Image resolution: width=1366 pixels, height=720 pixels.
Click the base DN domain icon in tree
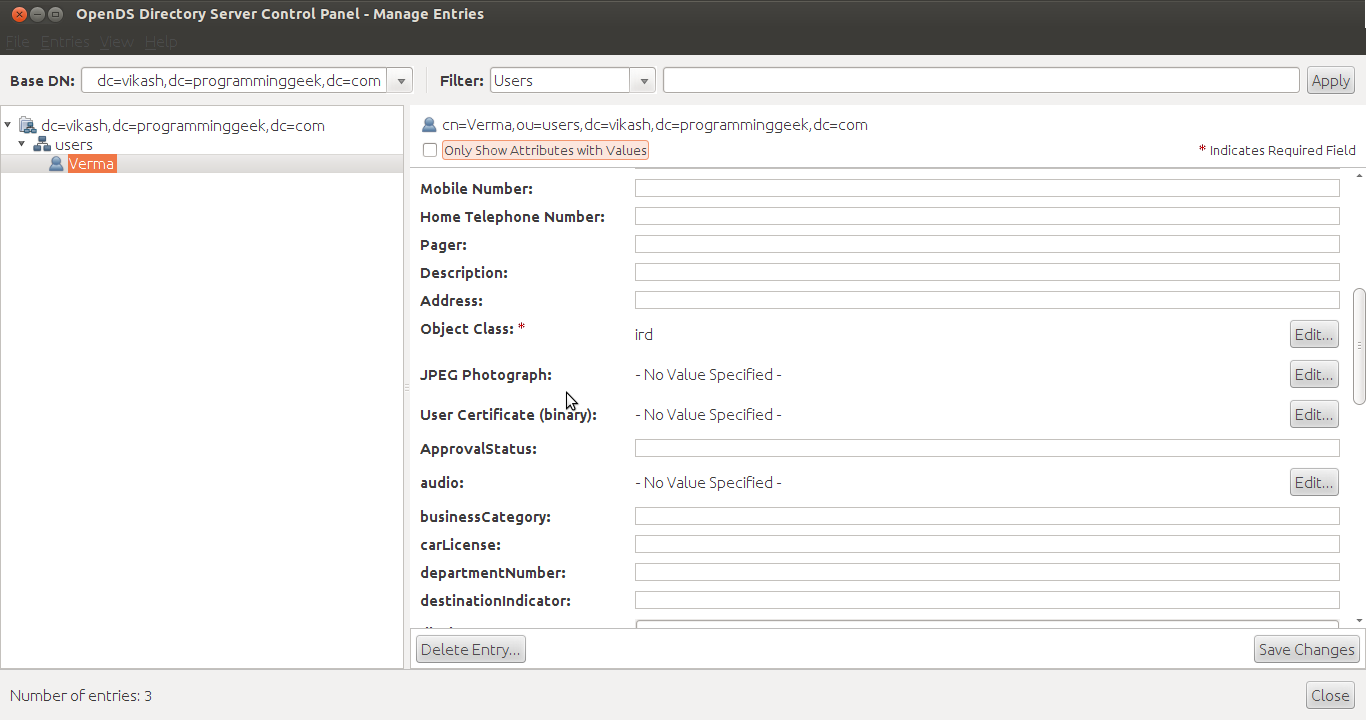pos(28,126)
